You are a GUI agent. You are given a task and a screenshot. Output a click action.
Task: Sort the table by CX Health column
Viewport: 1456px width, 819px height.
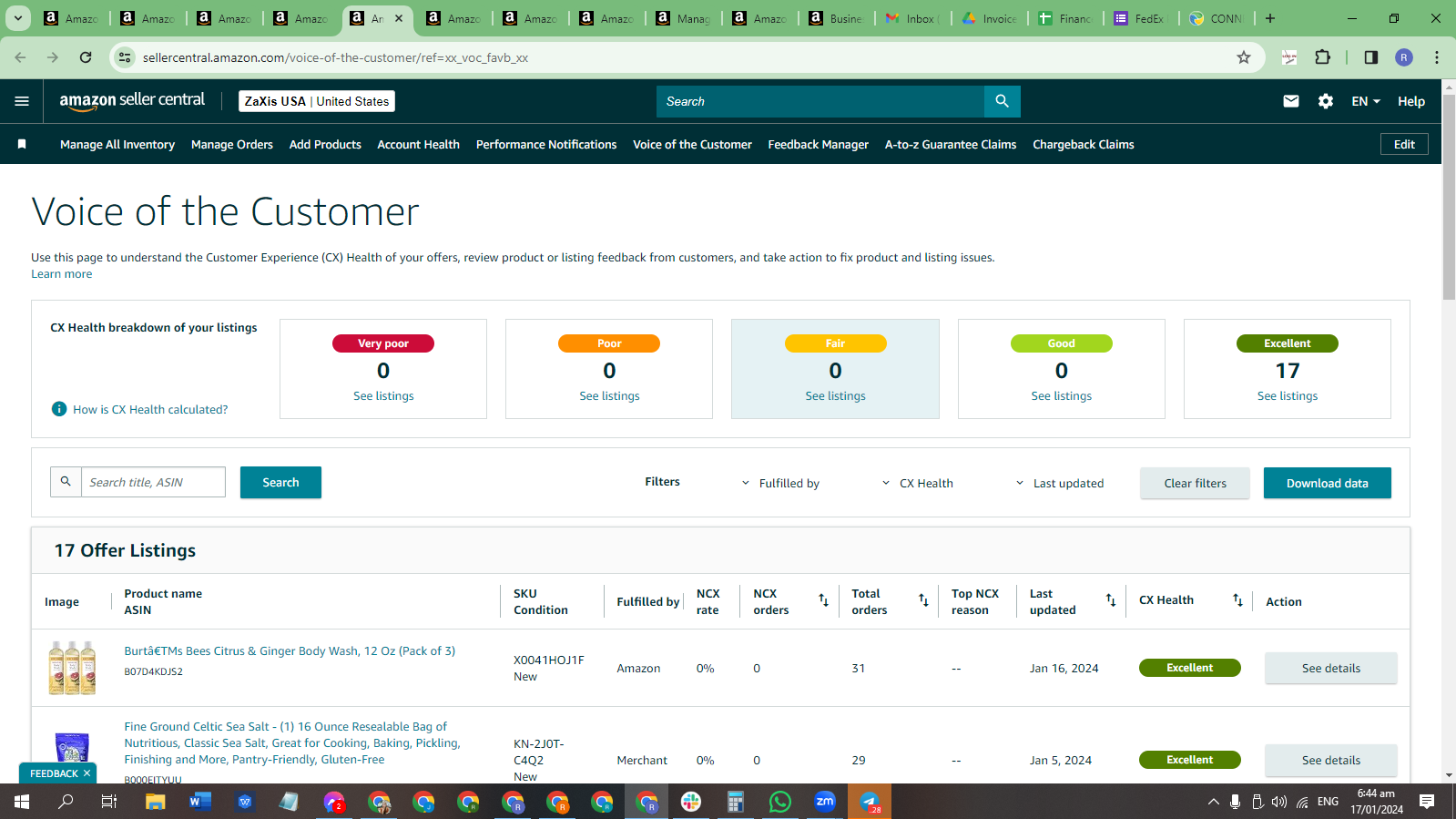coord(1237,600)
